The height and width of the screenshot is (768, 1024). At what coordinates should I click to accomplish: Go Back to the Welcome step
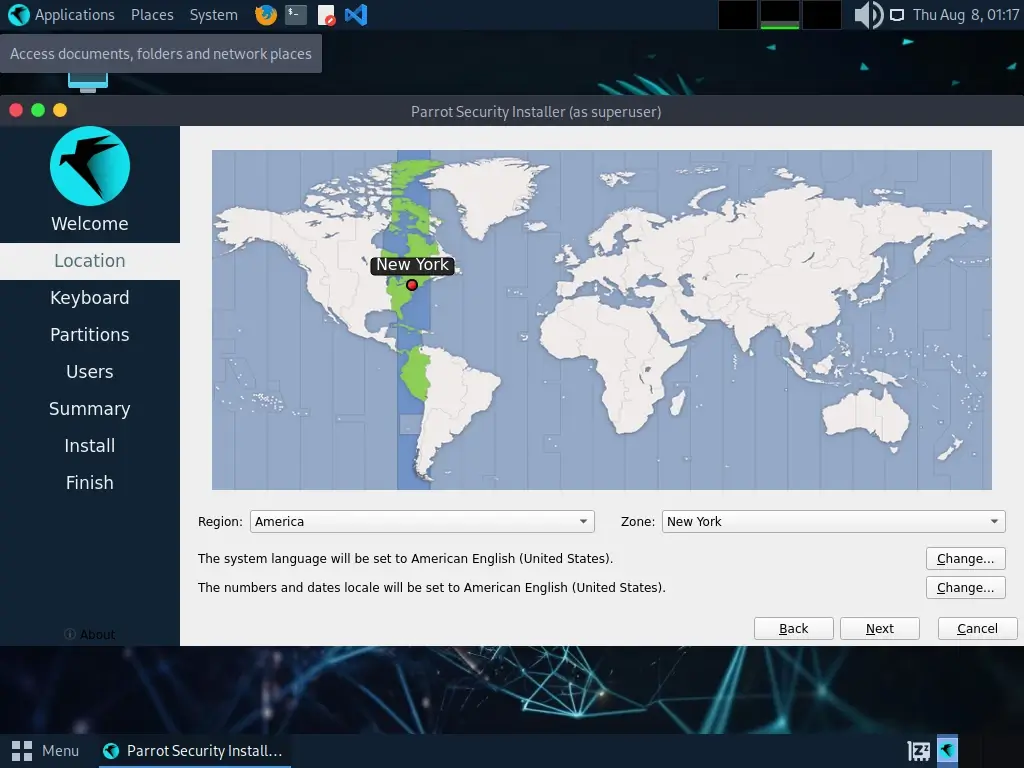794,628
